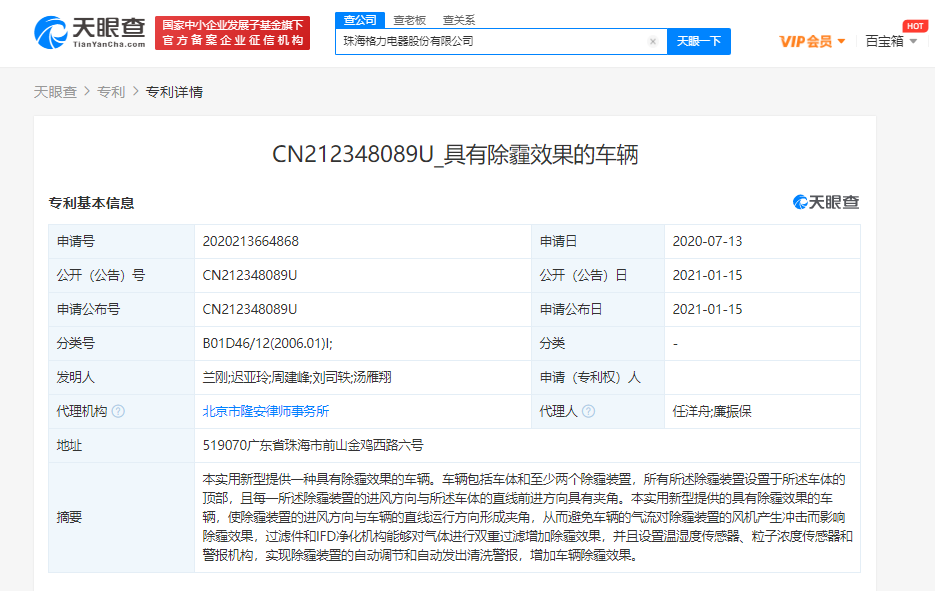
Task: Click the company name search input field
Action: pyautogui.click(x=490, y=42)
